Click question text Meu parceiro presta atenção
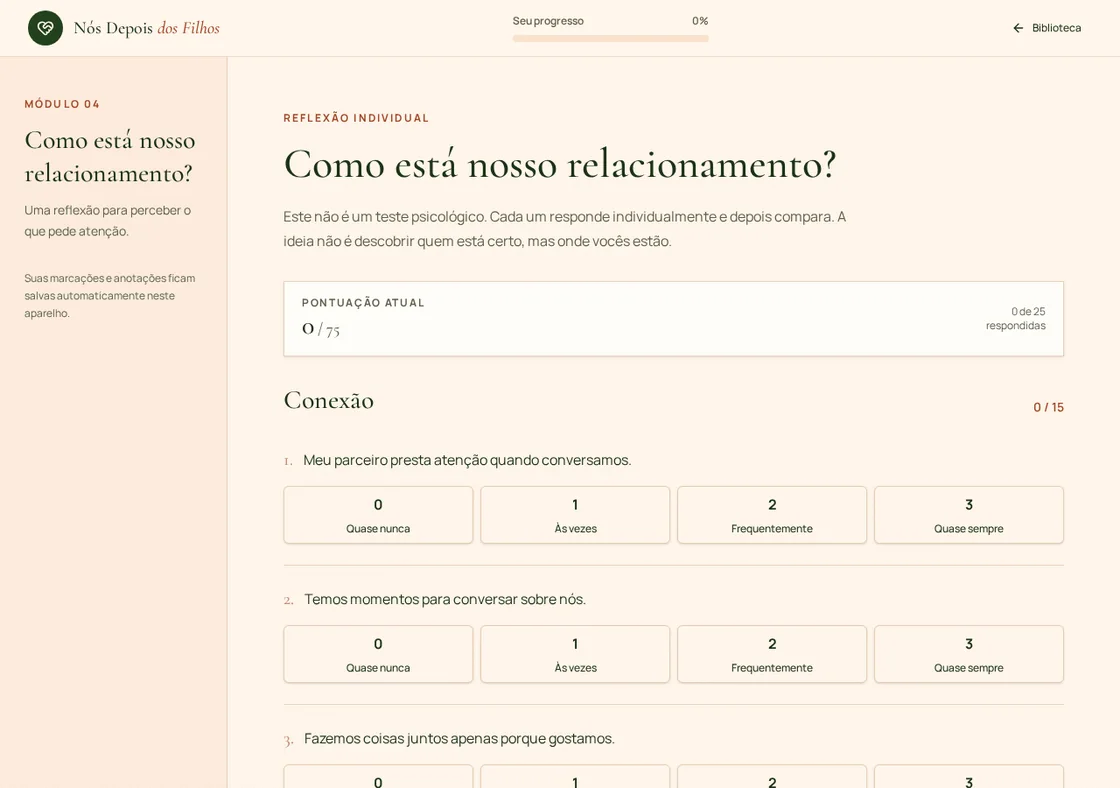Screen dimensions: 1120x788 coord(467,460)
